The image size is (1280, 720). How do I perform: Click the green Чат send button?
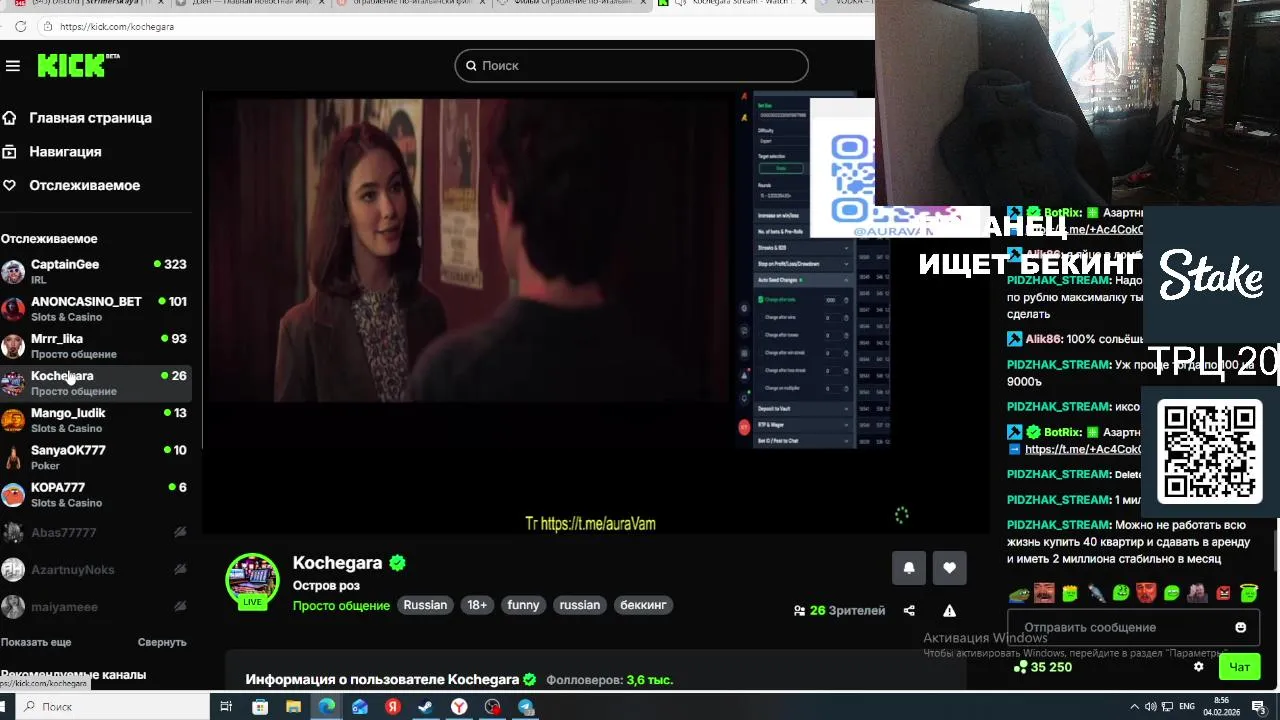[x=1240, y=667]
